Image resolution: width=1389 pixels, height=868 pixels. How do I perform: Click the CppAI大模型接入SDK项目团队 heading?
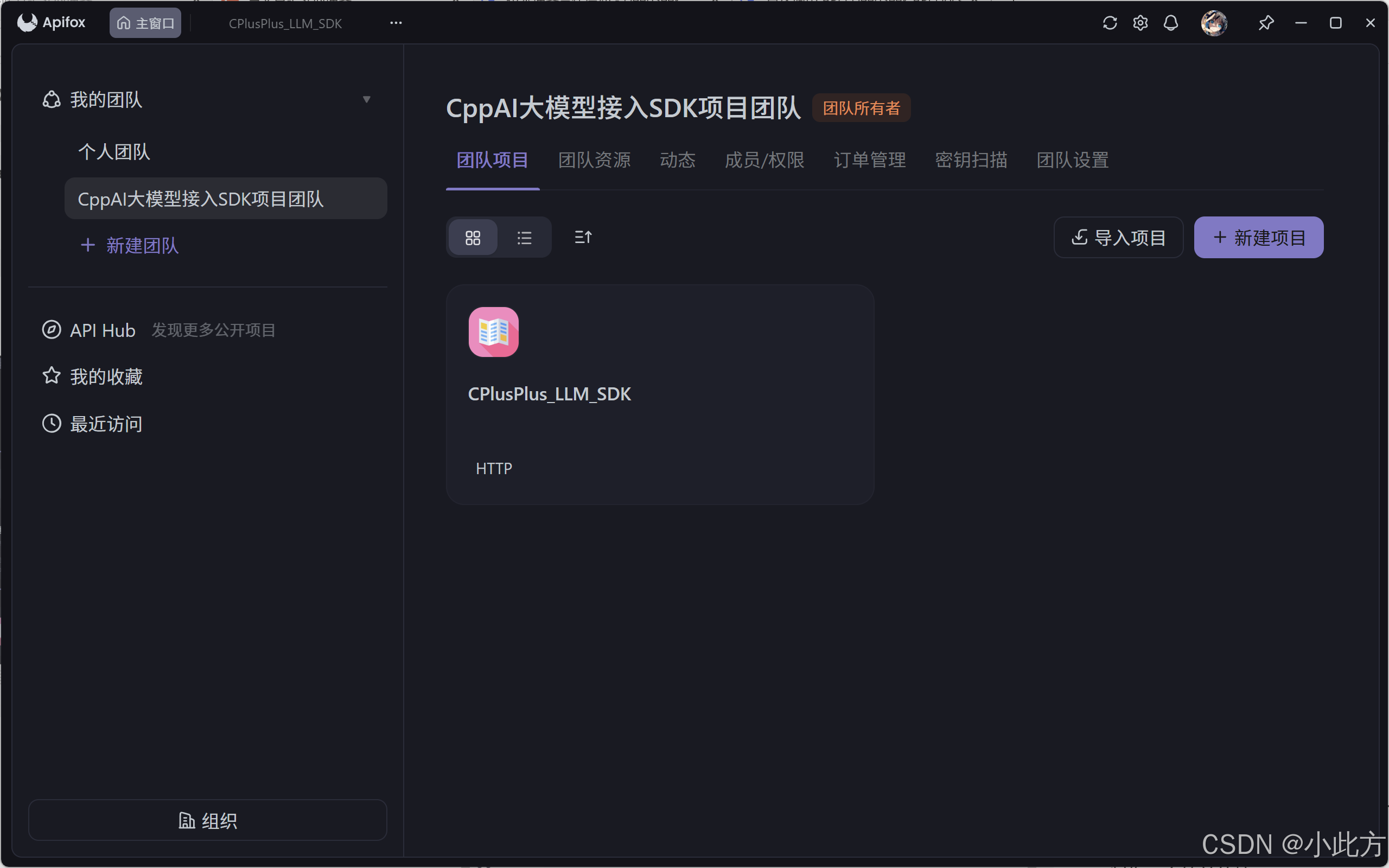623,108
